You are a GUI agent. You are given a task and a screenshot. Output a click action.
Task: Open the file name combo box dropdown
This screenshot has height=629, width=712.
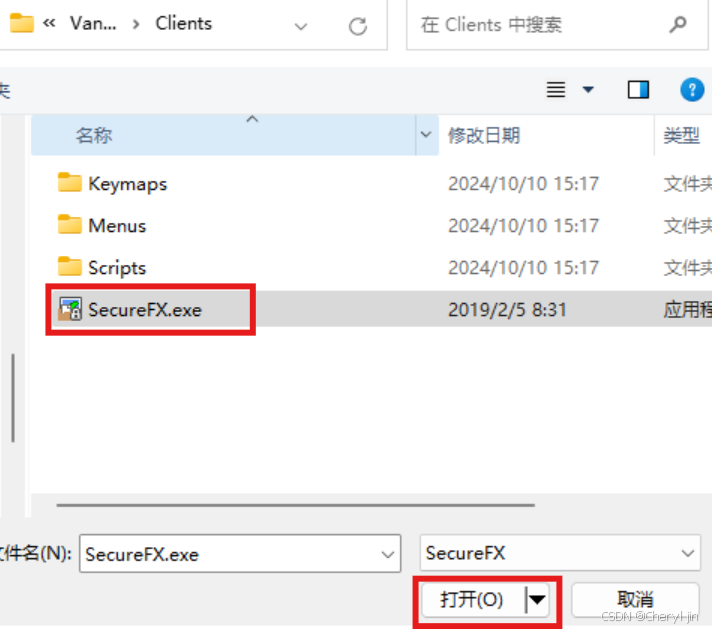tap(388, 554)
